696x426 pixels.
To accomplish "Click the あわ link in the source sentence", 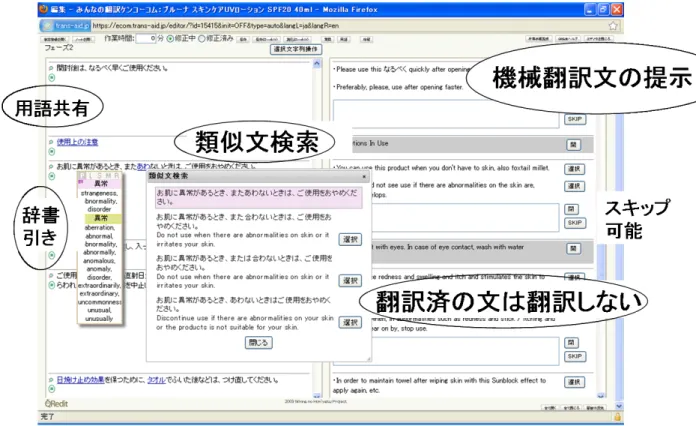I will pyautogui.click(x=142, y=166).
